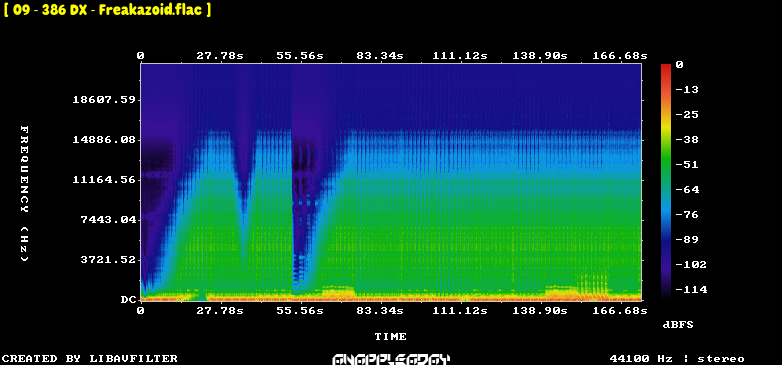
Task: Click the 27.78s label on top time axis
Action: coord(220,56)
